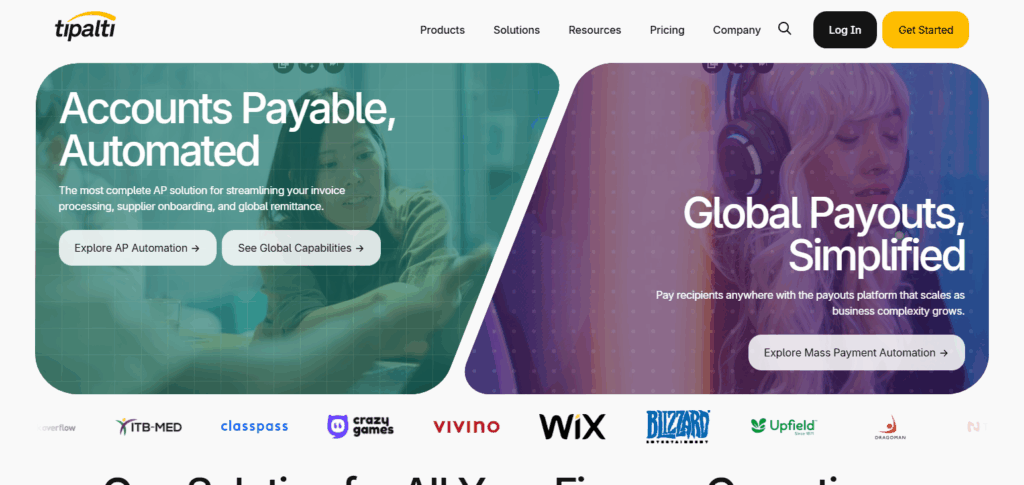Click See Global Capabilities button
Image resolution: width=1024 pixels, height=485 pixels.
click(x=301, y=248)
